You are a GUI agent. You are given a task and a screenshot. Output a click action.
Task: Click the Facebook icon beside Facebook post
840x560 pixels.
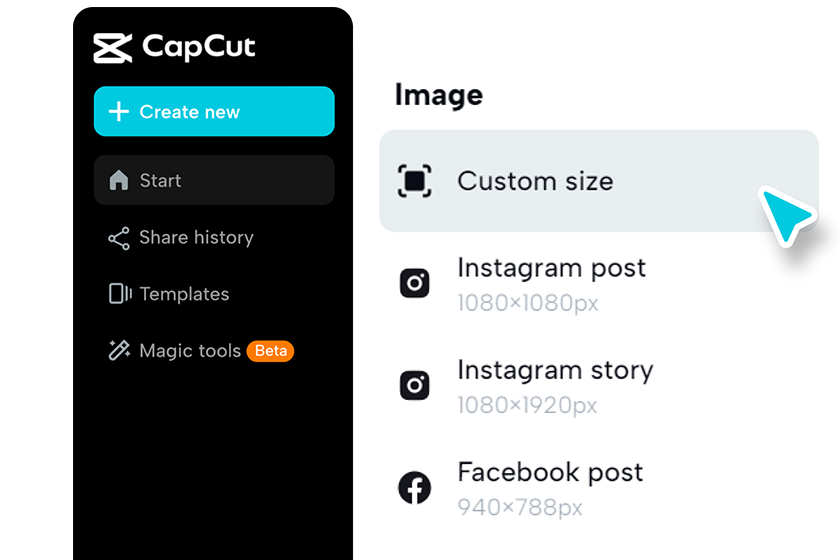click(415, 488)
